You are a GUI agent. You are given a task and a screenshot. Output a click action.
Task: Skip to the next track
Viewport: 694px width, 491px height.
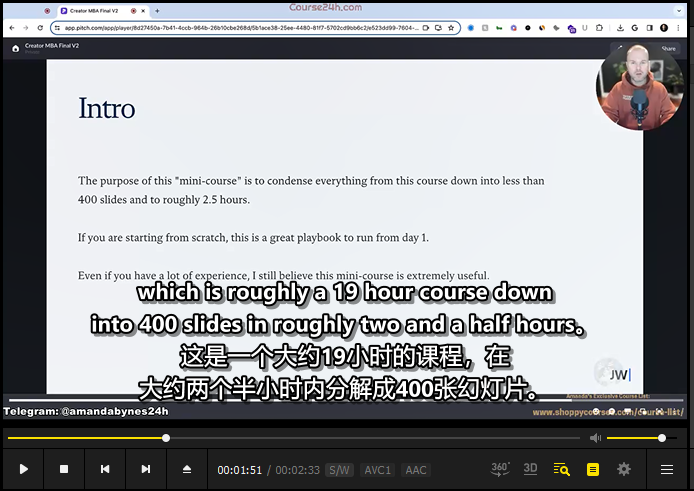click(146, 469)
